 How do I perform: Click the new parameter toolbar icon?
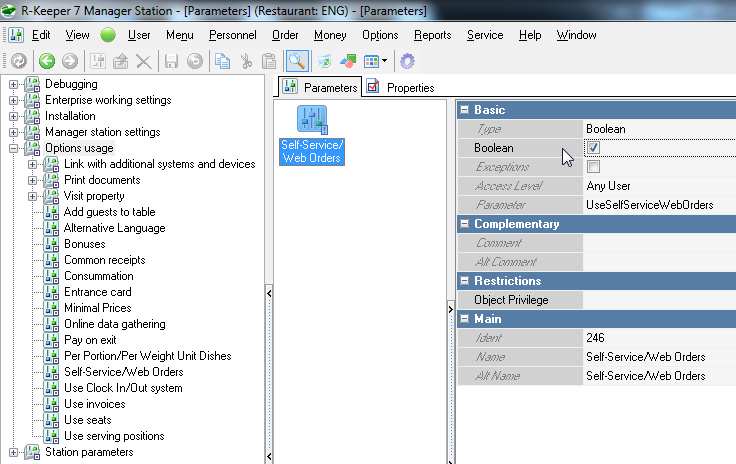click(98, 61)
